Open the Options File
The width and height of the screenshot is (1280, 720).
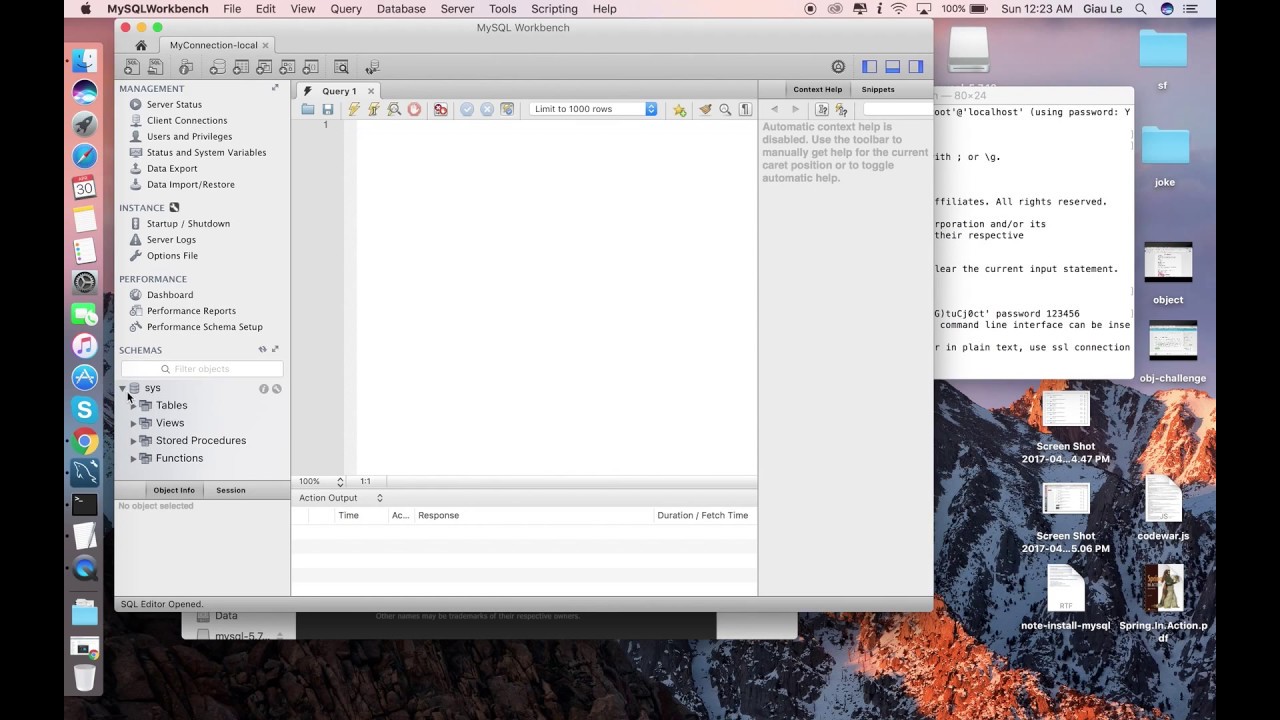coord(172,256)
